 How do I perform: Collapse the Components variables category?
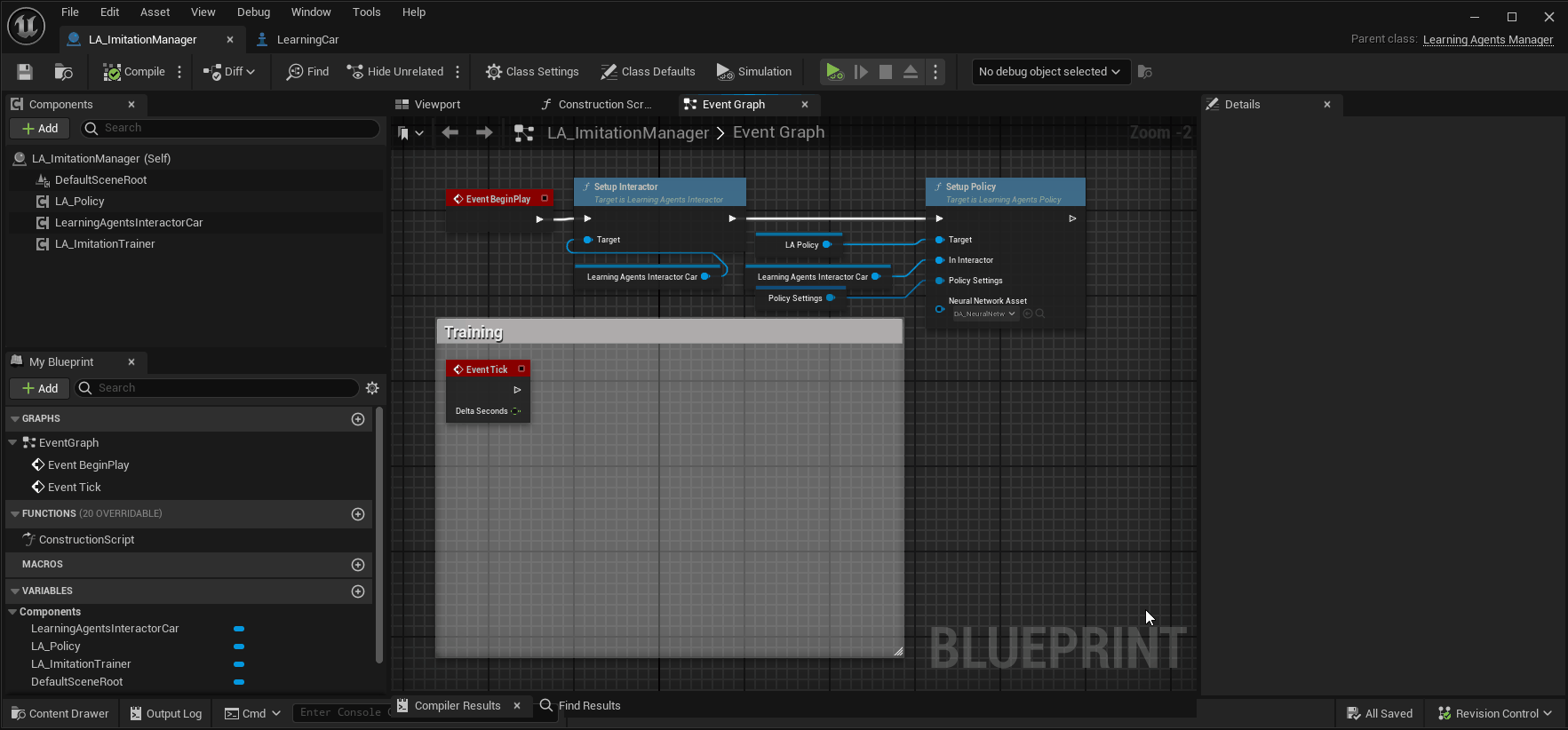[12, 612]
